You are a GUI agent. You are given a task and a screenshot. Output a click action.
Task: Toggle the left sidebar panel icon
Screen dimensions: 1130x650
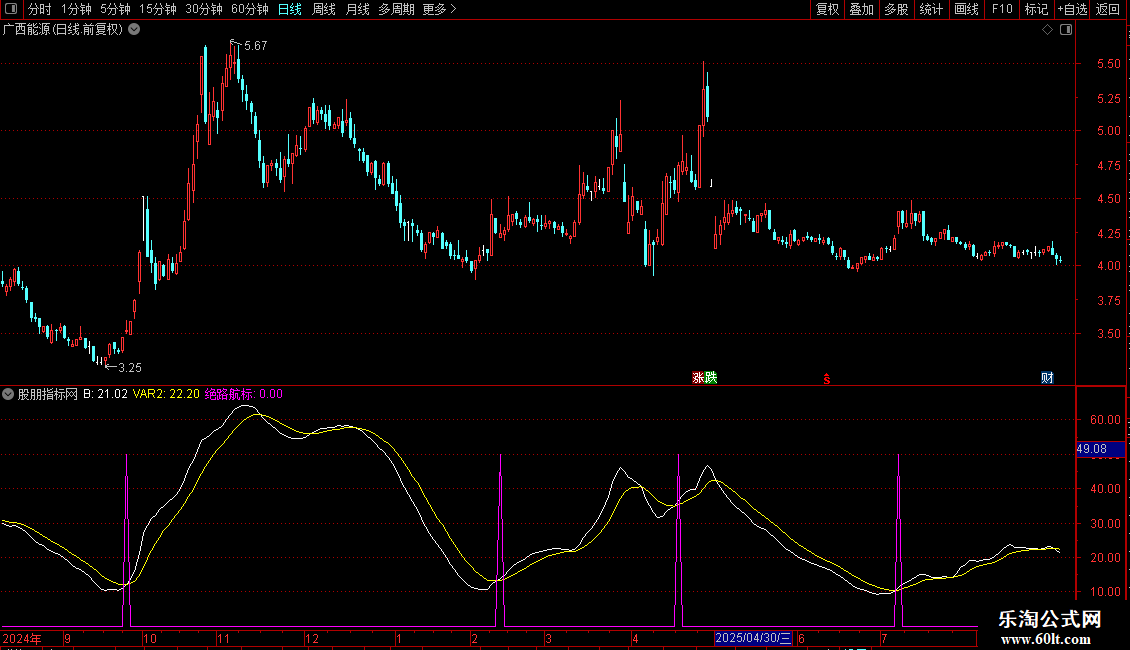[x=11, y=10]
